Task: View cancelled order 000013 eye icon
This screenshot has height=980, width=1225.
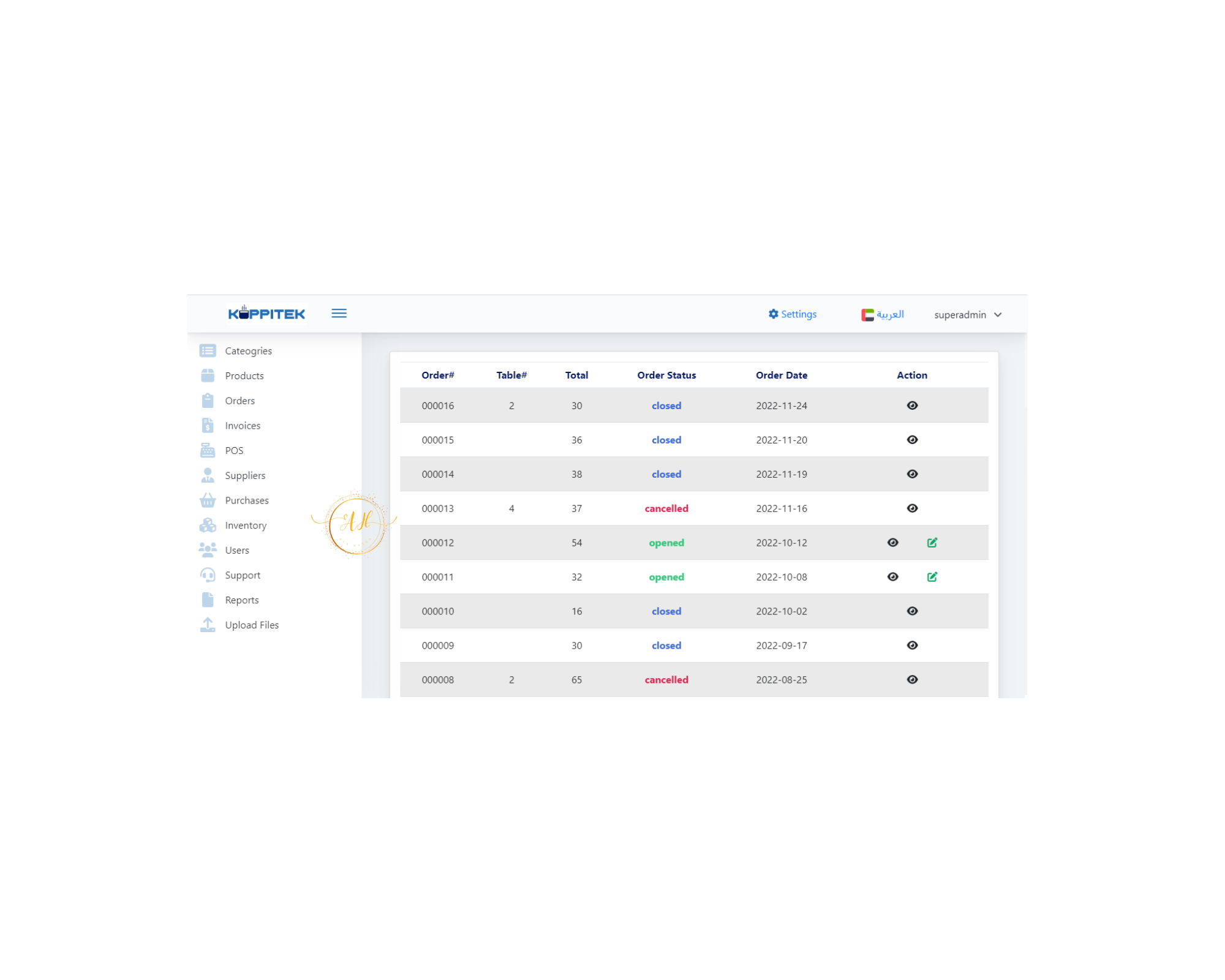Action: click(x=912, y=508)
